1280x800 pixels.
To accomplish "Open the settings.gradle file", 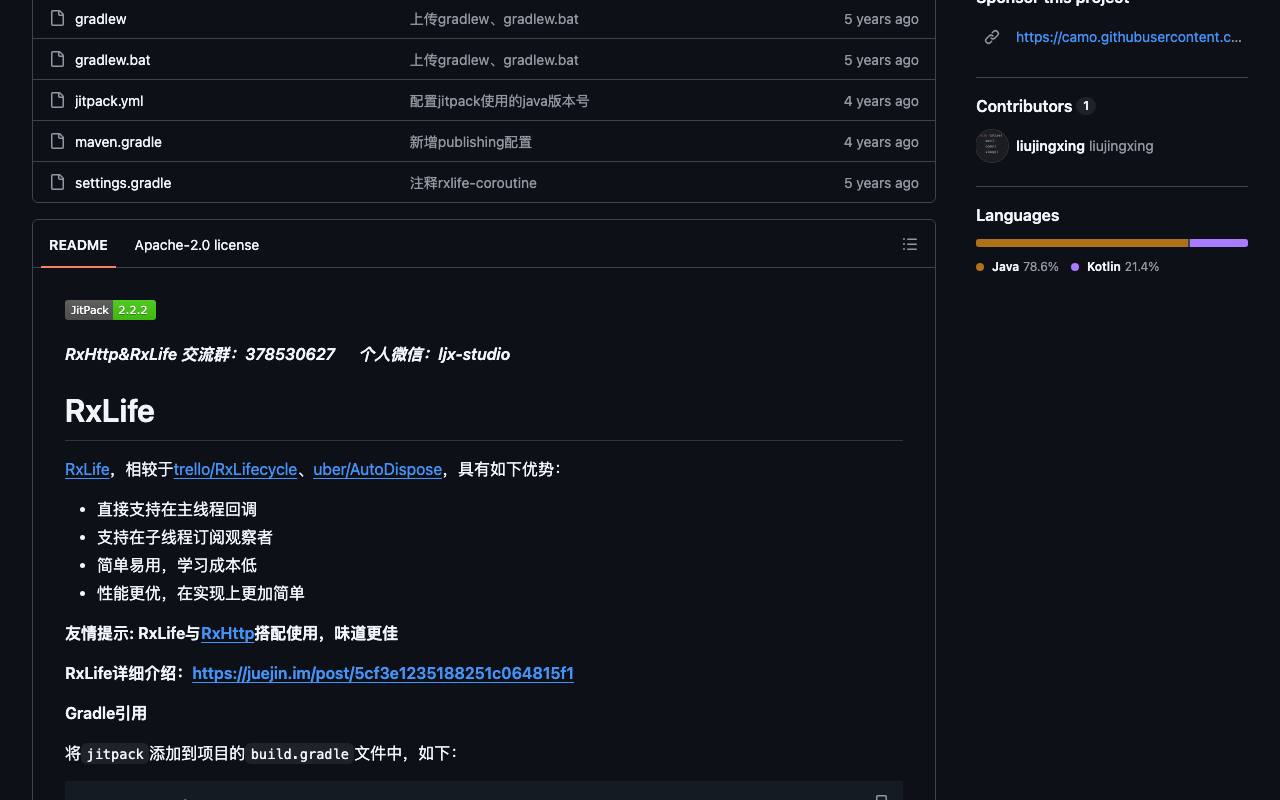I will tap(123, 183).
